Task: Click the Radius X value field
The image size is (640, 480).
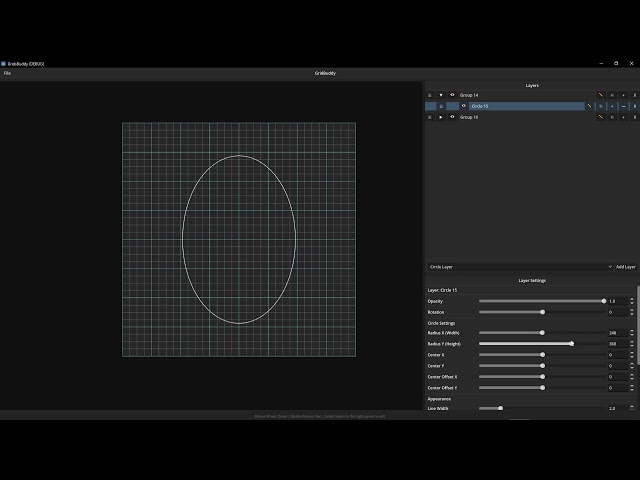Action: tap(618, 333)
